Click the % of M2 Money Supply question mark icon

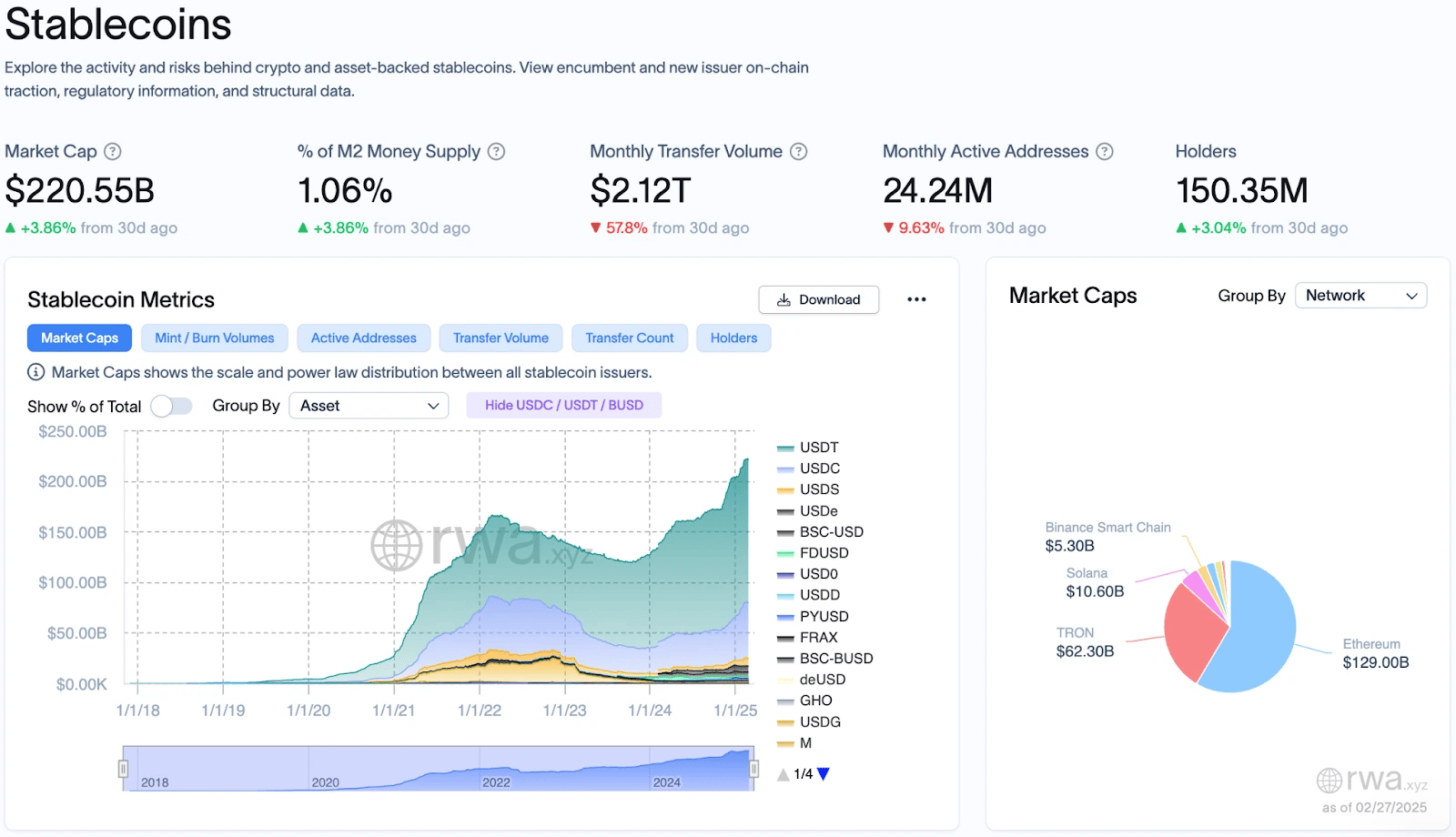point(496,151)
